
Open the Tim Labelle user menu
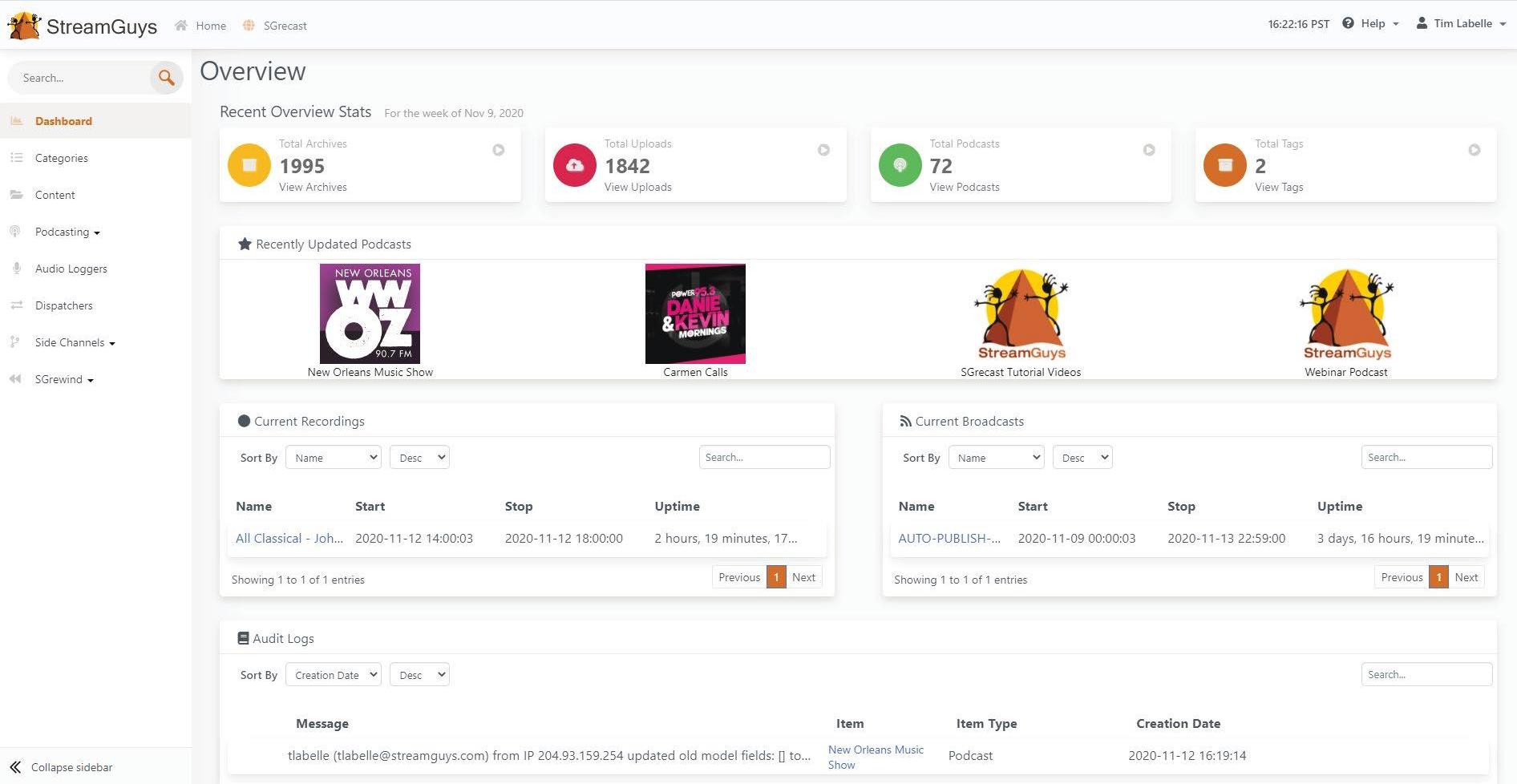1461,23
